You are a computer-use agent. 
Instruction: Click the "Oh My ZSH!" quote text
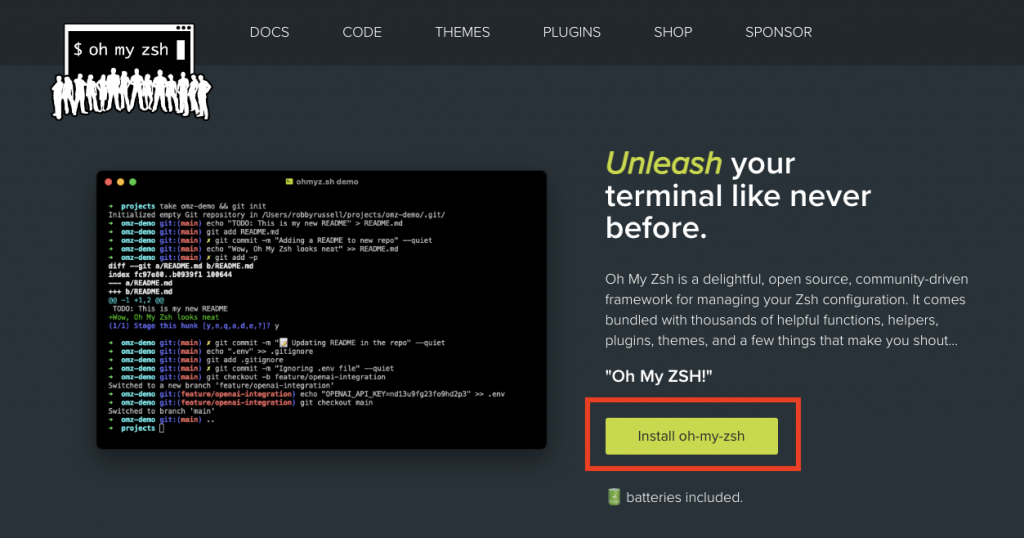coord(658,376)
